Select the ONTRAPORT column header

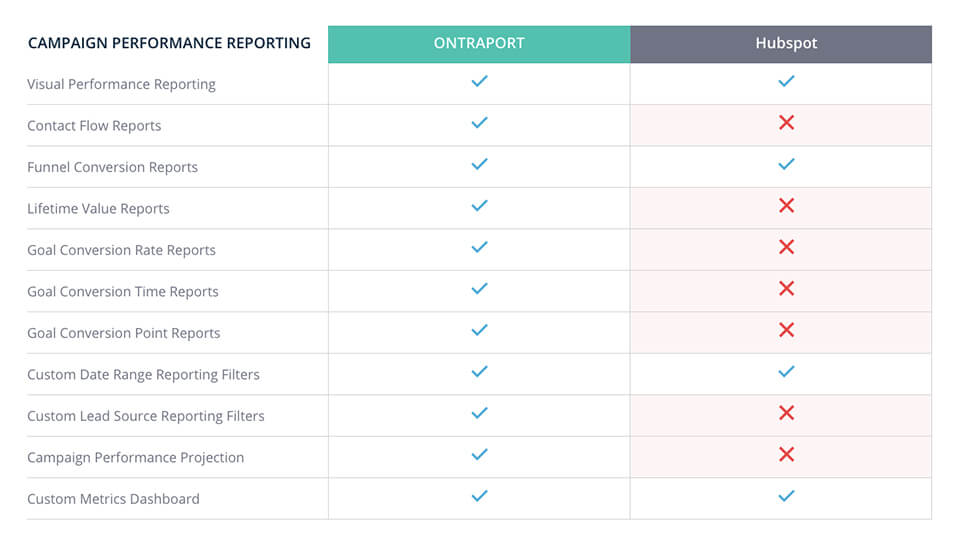click(479, 44)
